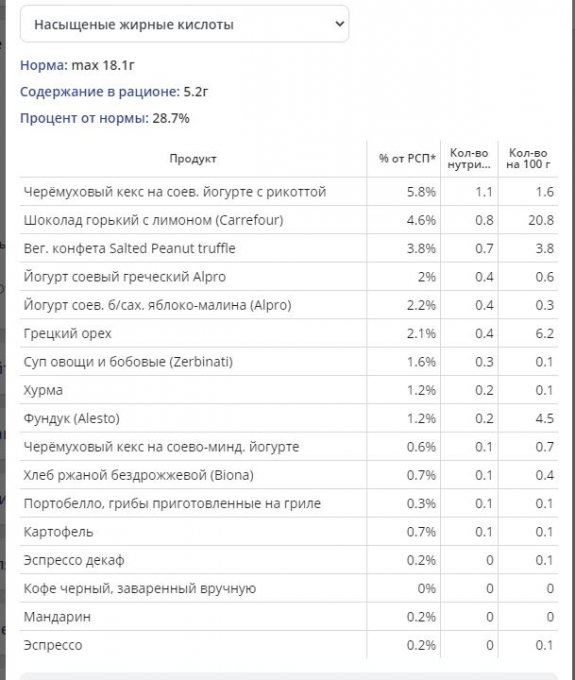Click Йогурт соев. яблоко-малина (Alpro) row

(289, 305)
